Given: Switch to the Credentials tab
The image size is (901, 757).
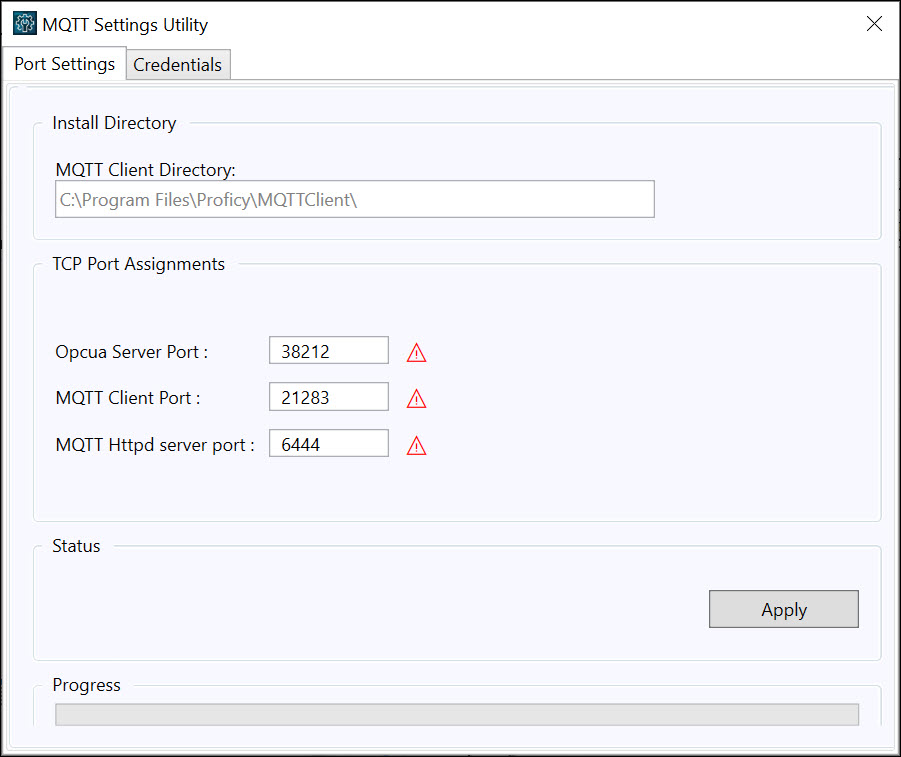Looking at the screenshot, I should point(178,64).
